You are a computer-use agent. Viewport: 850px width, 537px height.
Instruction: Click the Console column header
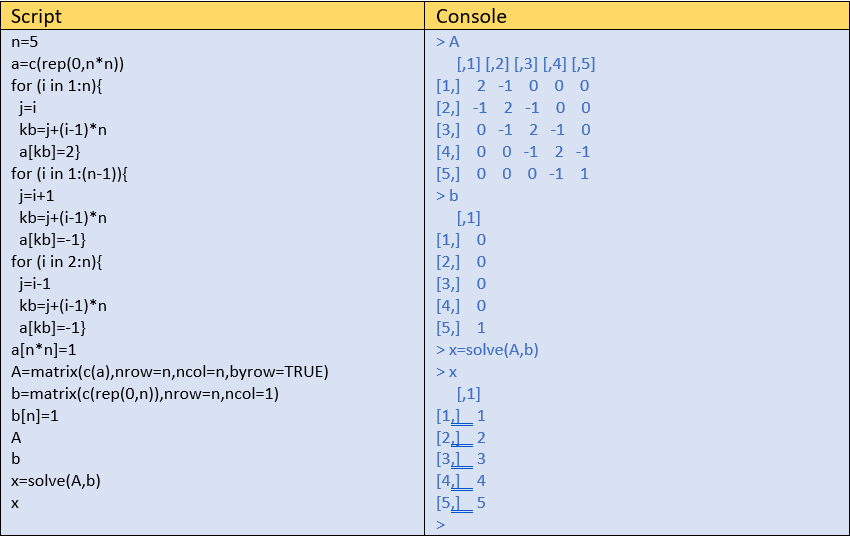pos(471,16)
